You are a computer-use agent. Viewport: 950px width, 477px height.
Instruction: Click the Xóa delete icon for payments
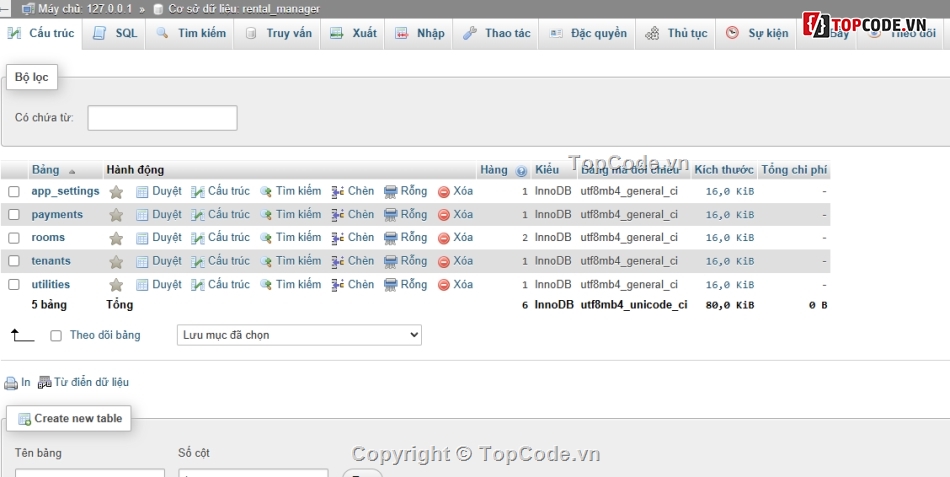pyautogui.click(x=444, y=215)
